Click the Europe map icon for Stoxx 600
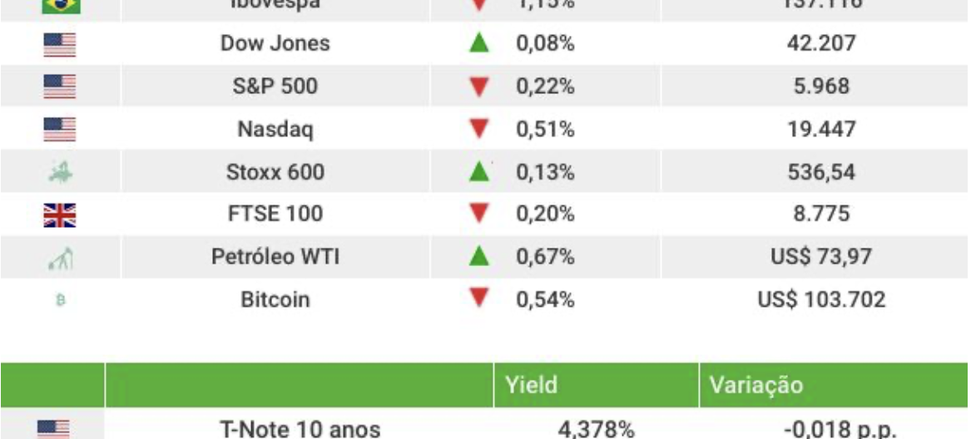The width and height of the screenshot is (971, 439). (x=61, y=172)
